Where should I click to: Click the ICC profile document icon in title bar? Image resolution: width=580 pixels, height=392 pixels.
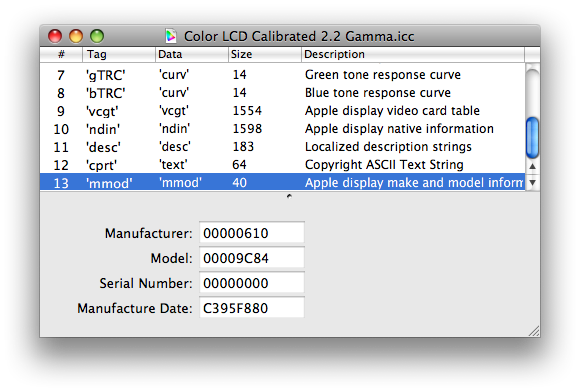coord(171,36)
